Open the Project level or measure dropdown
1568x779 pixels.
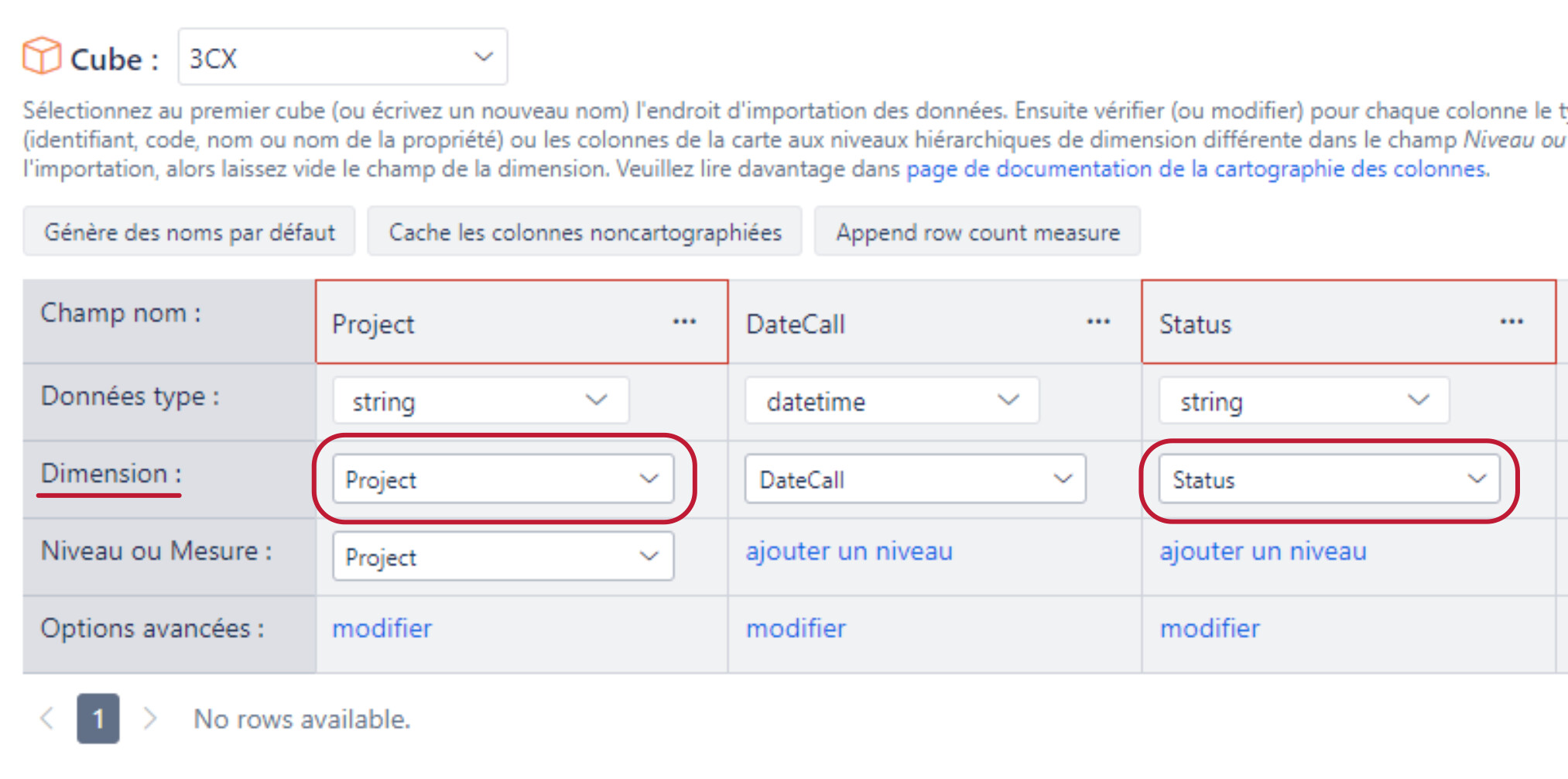[503, 556]
